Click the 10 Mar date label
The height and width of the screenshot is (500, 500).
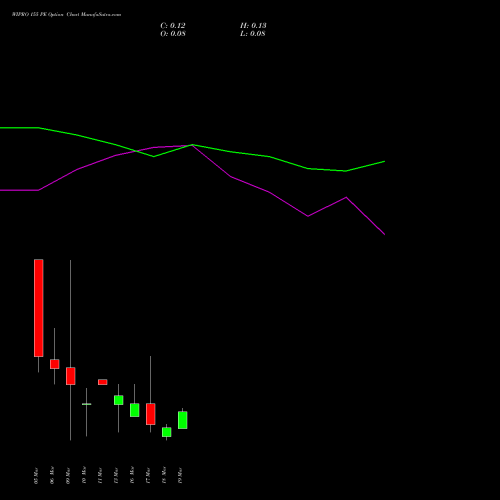pos(84,476)
